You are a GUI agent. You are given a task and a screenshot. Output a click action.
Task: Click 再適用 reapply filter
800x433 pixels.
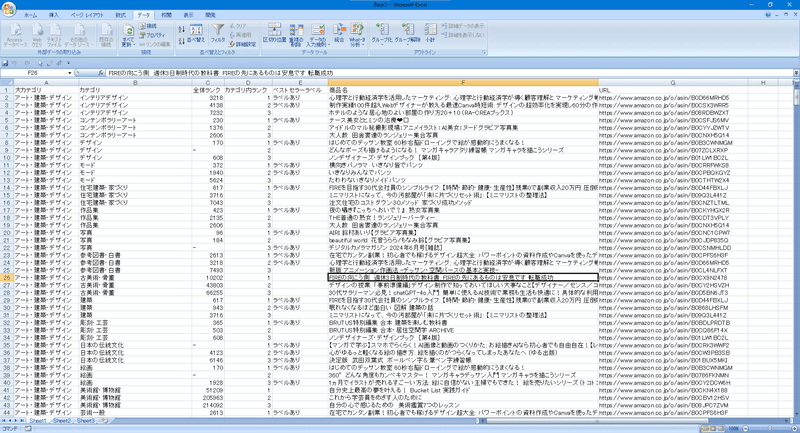pyautogui.click(x=240, y=35)
